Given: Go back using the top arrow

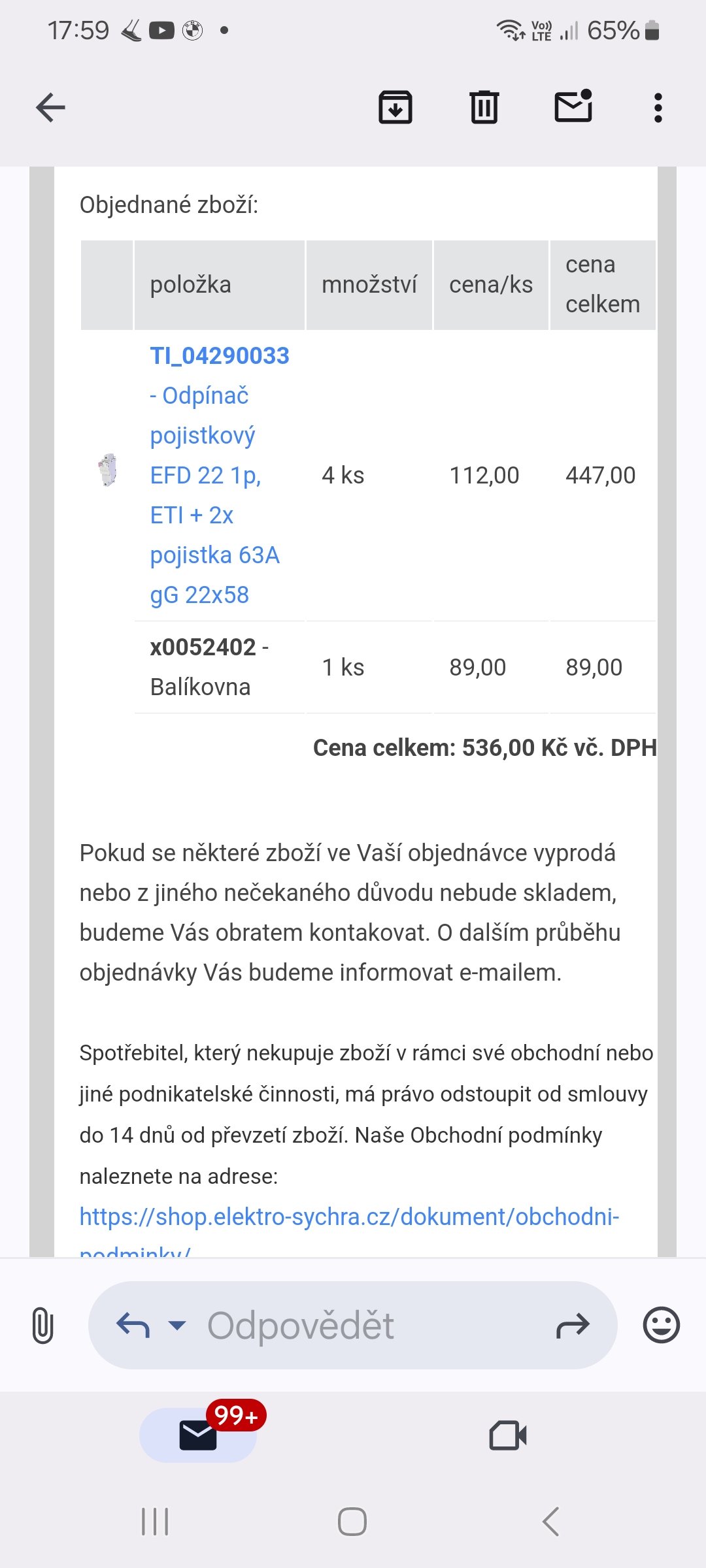Looking at the screenshot, I should click(x=50, y=108).
